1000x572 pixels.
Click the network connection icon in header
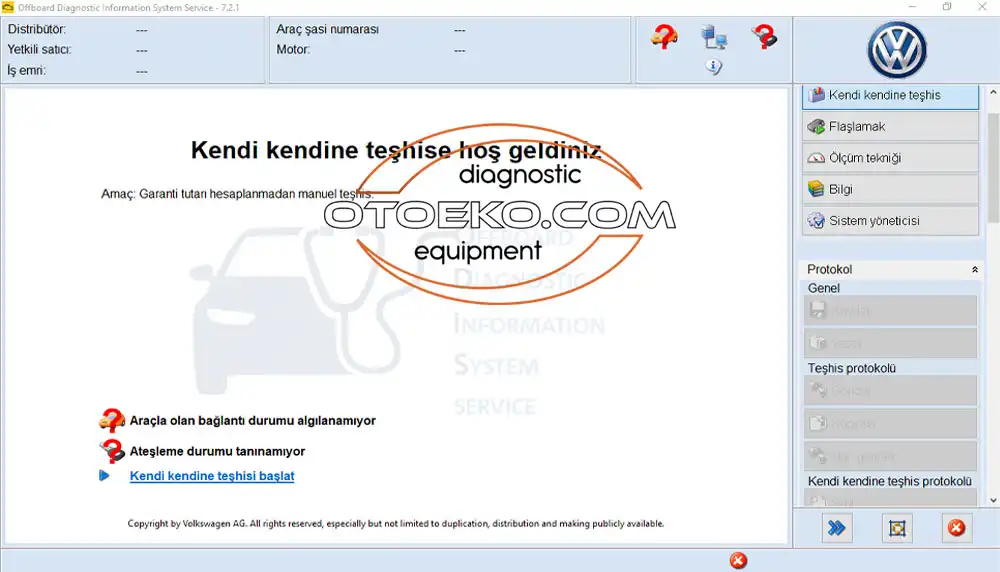click(x=714, y=38)
